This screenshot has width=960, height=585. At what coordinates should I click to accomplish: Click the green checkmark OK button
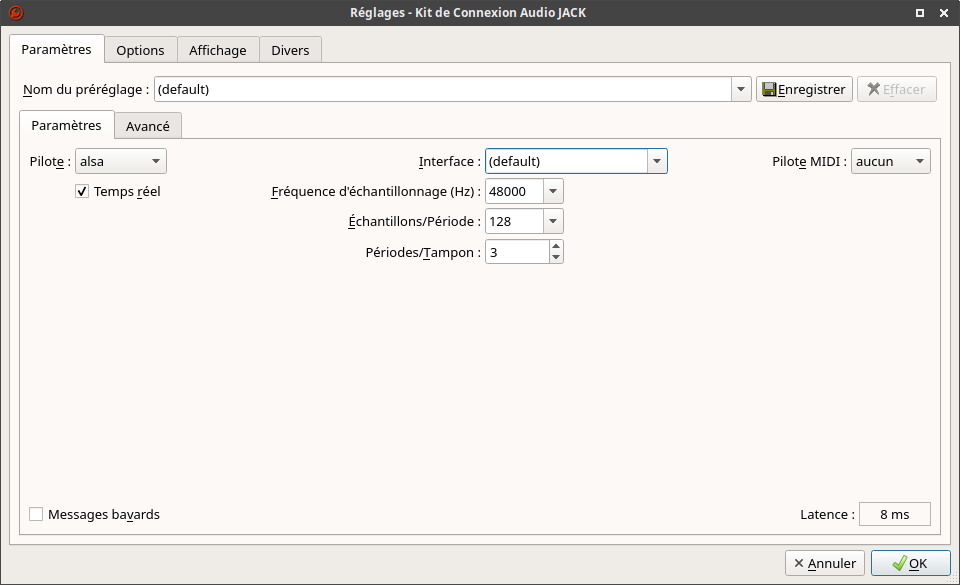click(x=910, y=563)
